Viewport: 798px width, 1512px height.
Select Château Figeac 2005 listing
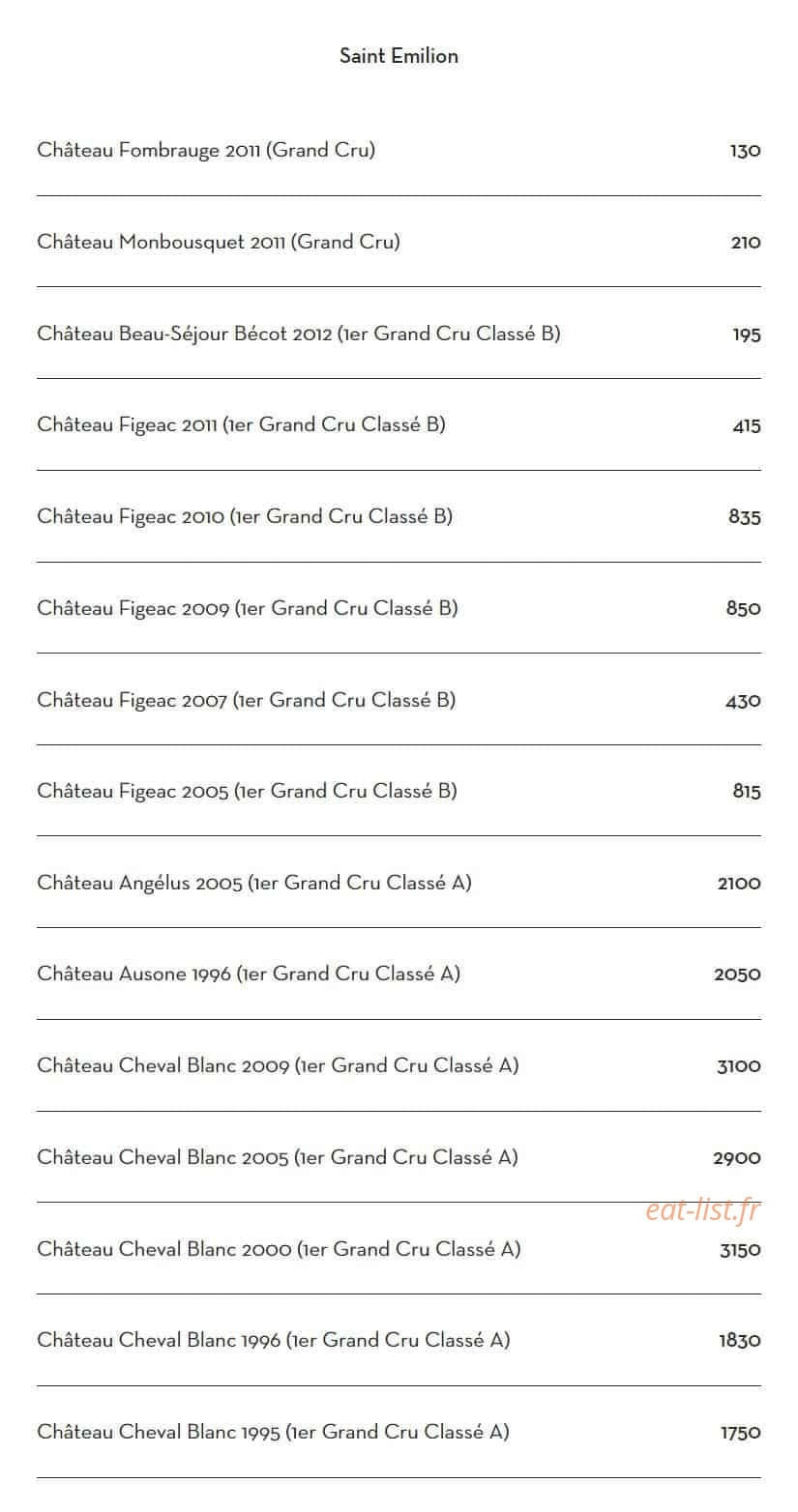click(x=399, y=791)
